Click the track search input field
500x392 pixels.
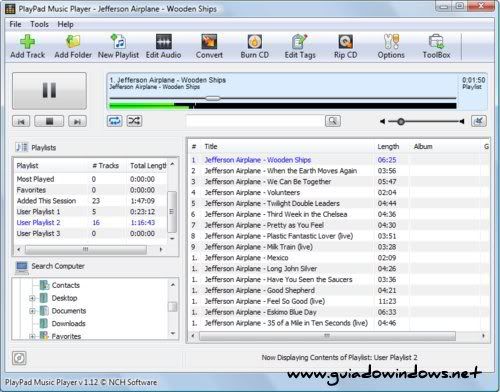click(x=255, y=121)
